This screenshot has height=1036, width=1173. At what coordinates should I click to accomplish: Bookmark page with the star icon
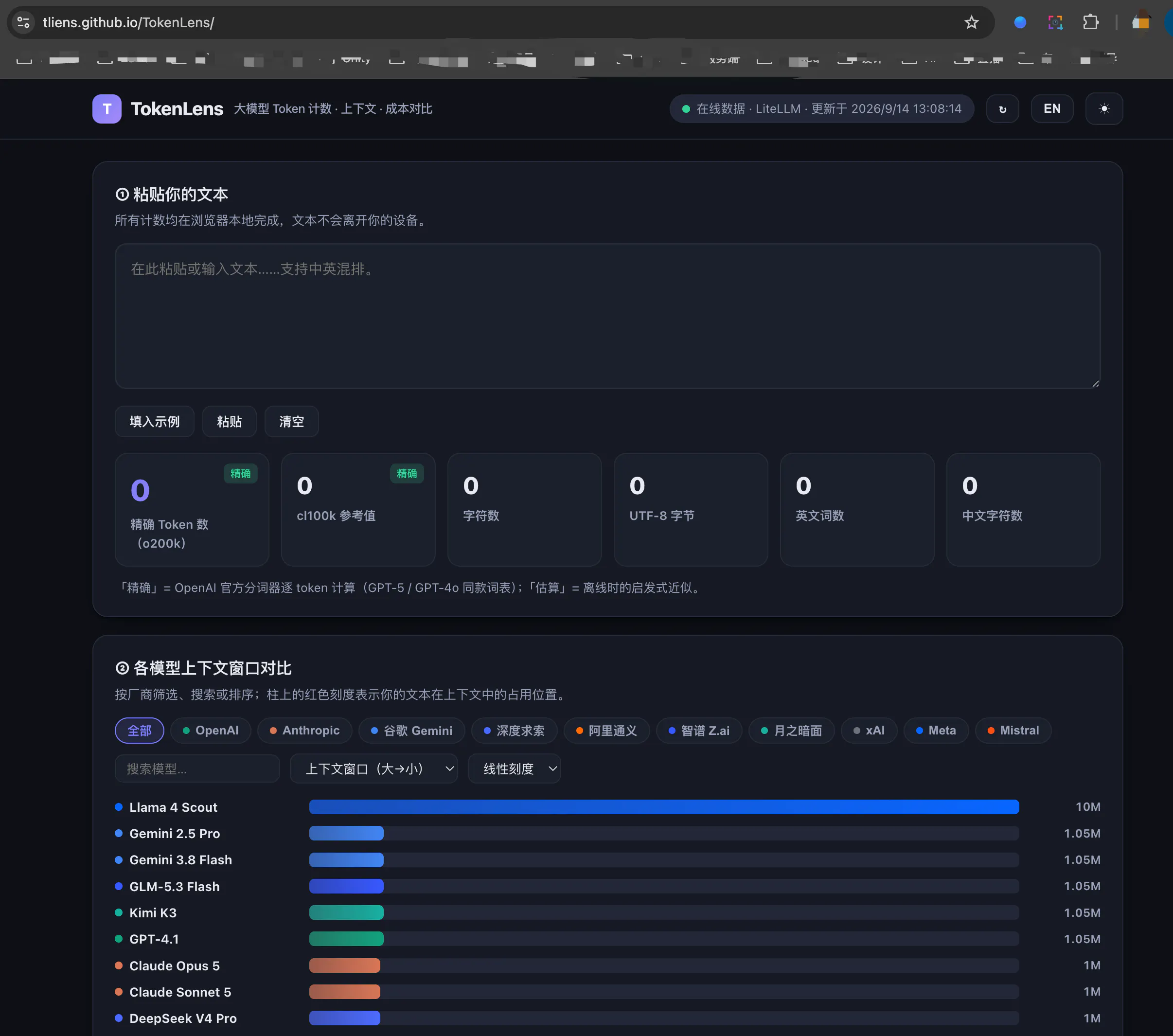click(x=971, y=22)
